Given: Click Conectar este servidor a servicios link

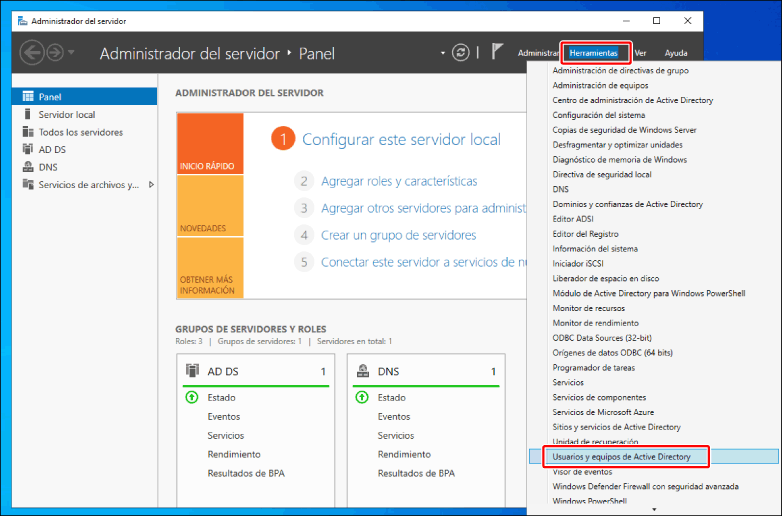Looking at the screenshot, I should click(423, 262).
